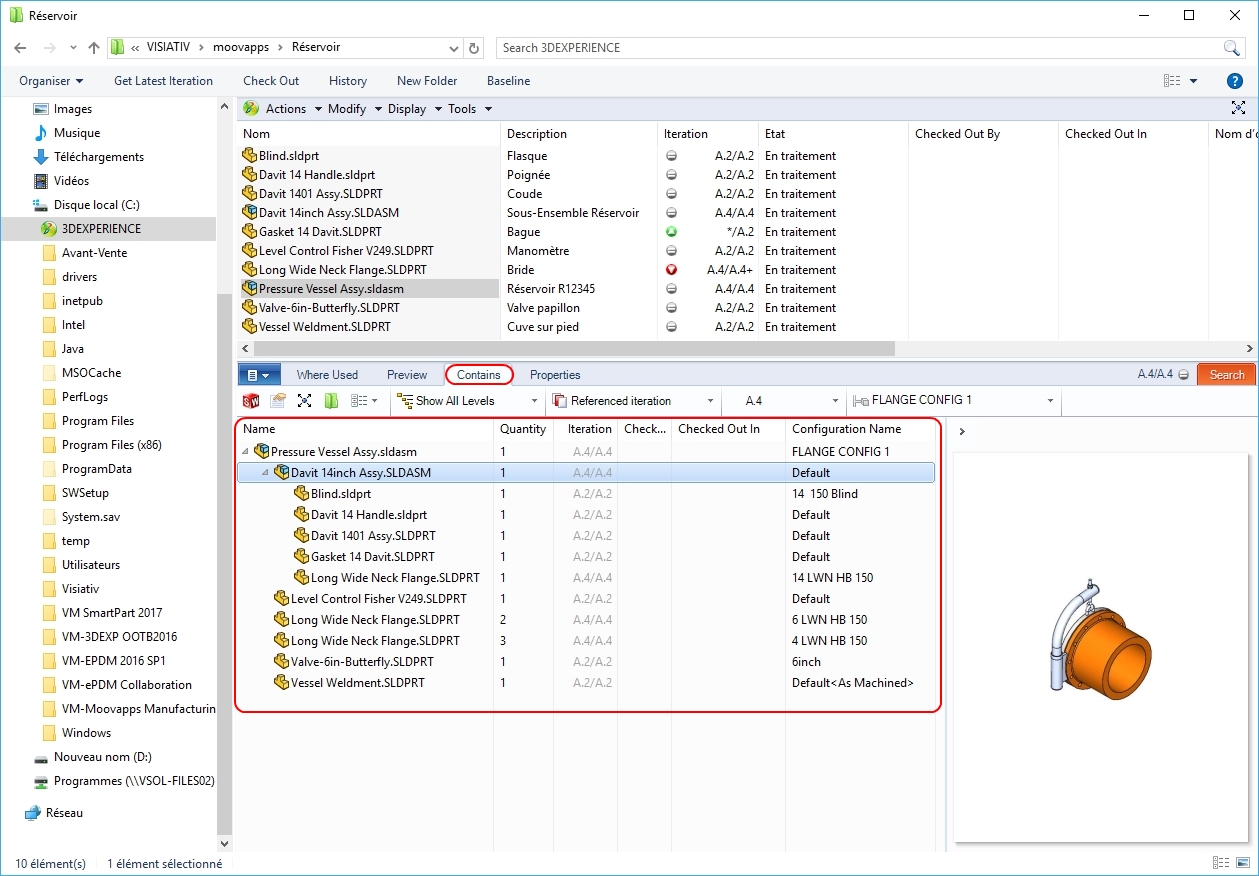Open the Display menu
This screenshot has width=1259, height=876.
[x=415, y=109]
